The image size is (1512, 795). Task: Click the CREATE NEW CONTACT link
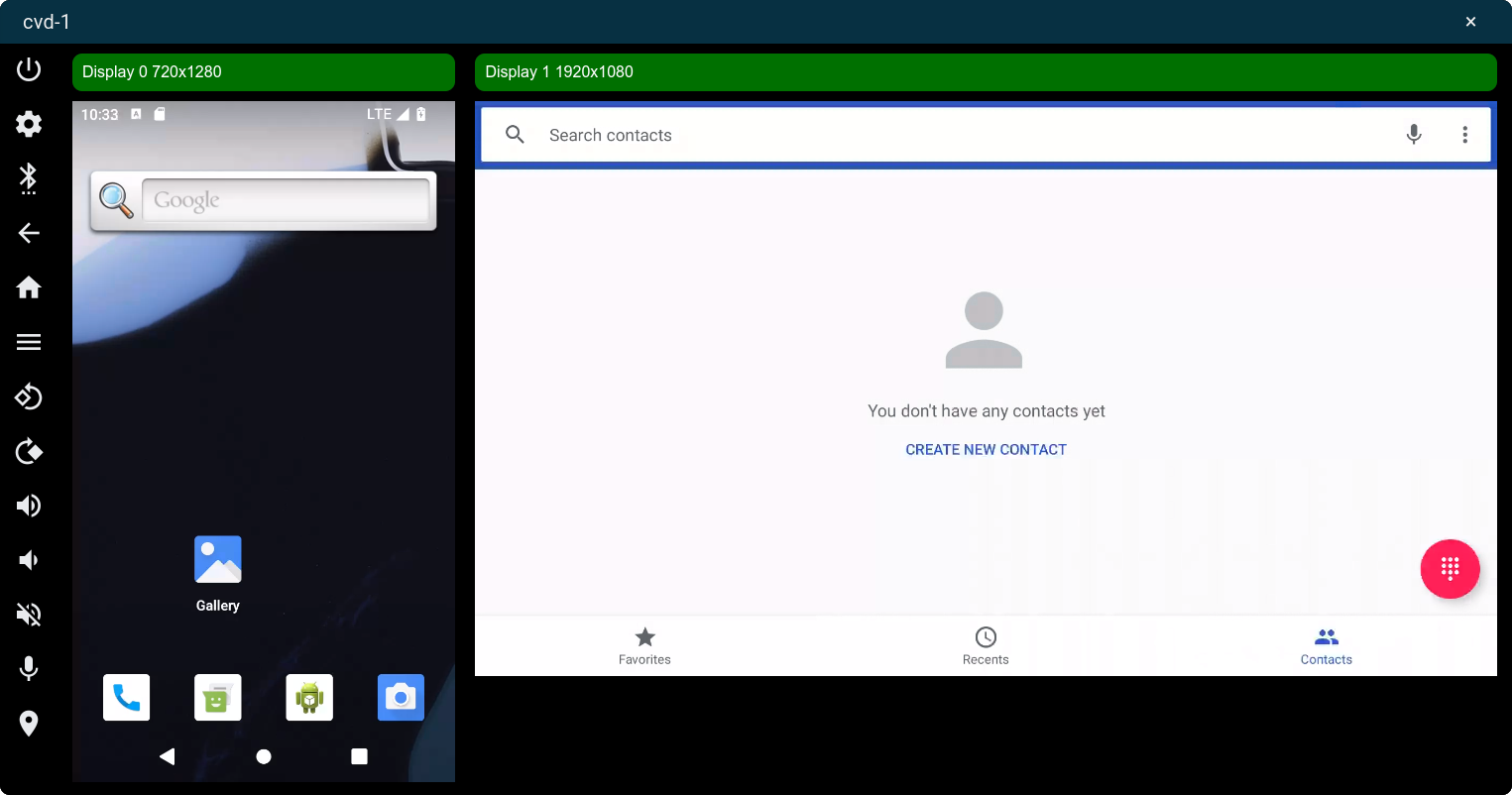986,449
